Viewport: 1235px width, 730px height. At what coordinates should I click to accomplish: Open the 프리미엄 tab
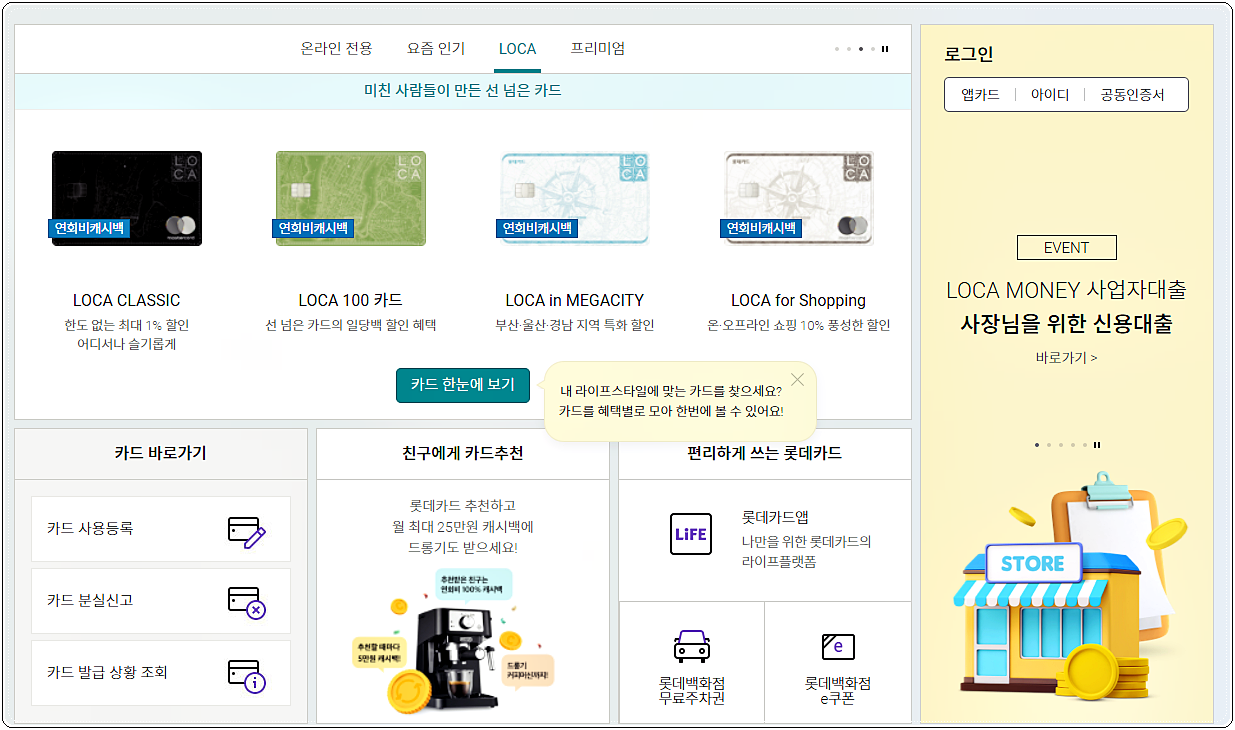click(598, 48)
